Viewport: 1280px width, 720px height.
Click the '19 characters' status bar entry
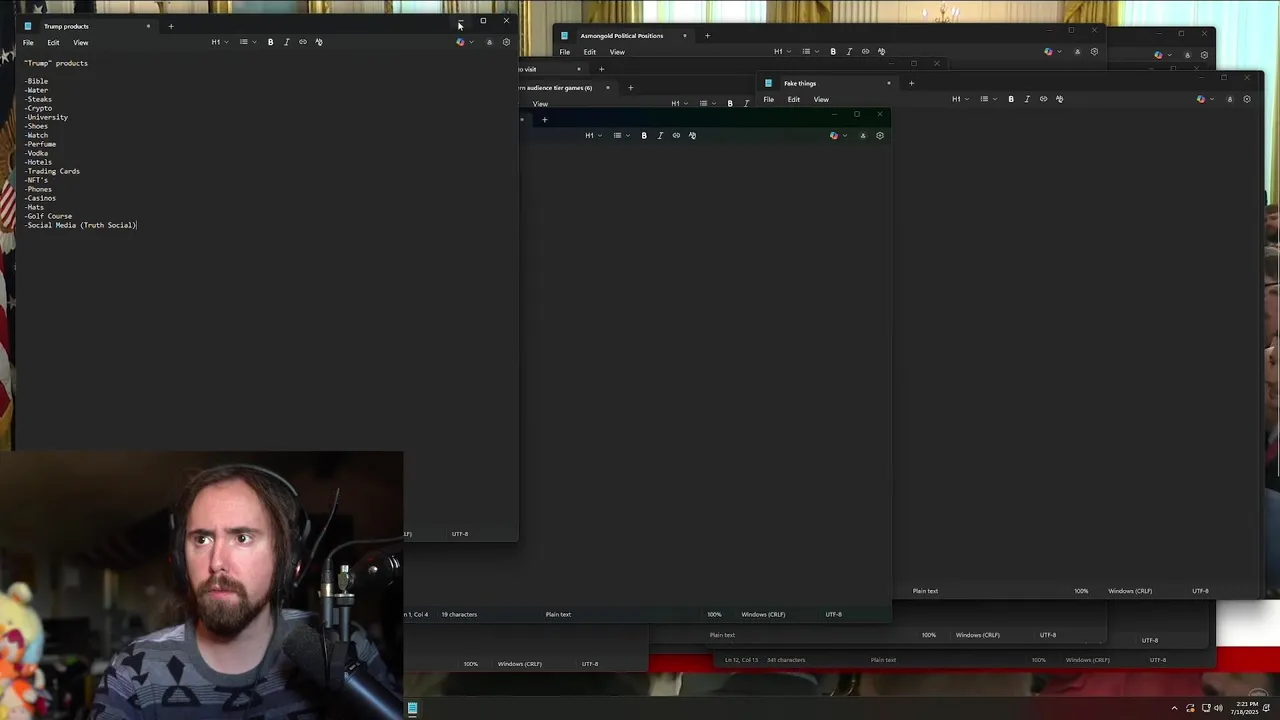pyautogui.click(x=459, y=614)
